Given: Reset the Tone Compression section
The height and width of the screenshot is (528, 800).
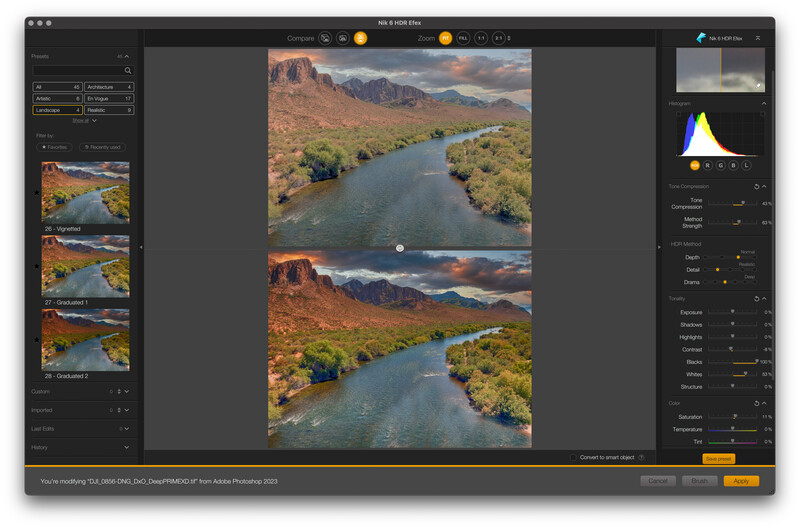Looking at the screenshot, I should point(756,187).
